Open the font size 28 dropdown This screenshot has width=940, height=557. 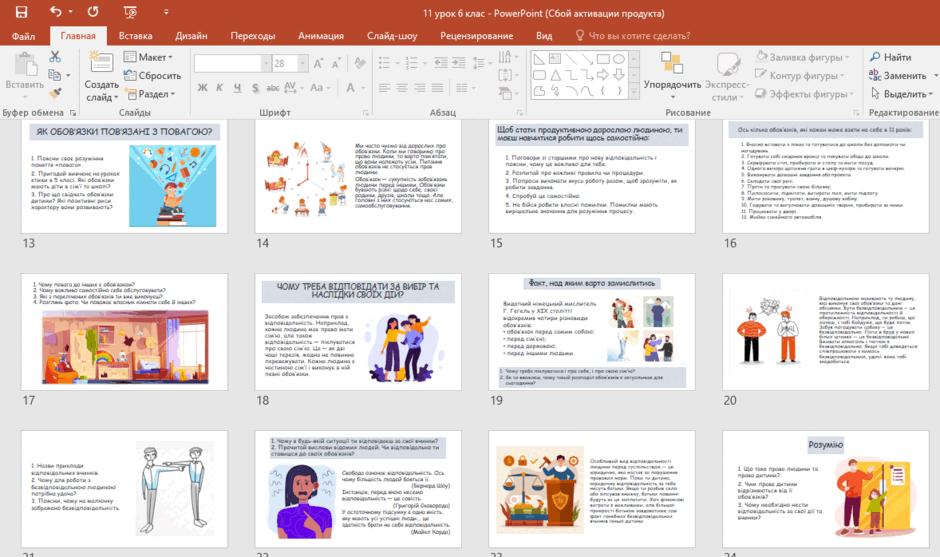coord(303,63)
